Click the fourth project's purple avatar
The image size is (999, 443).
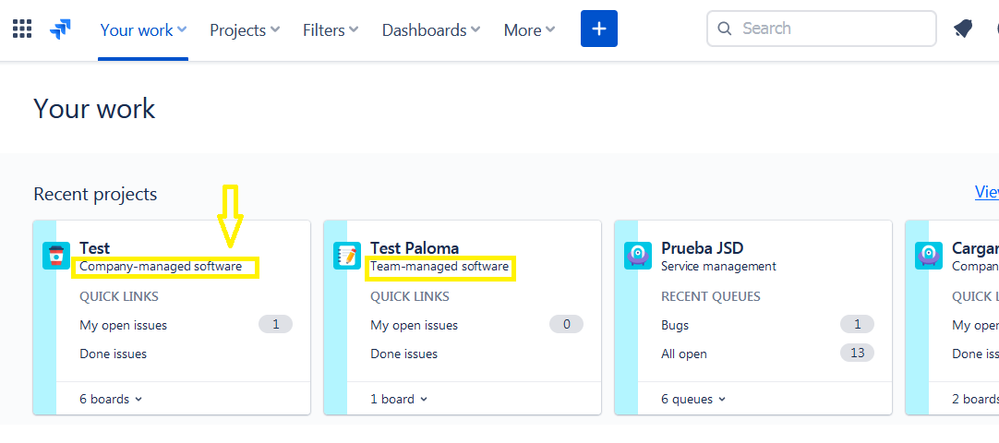click(929, 256)
